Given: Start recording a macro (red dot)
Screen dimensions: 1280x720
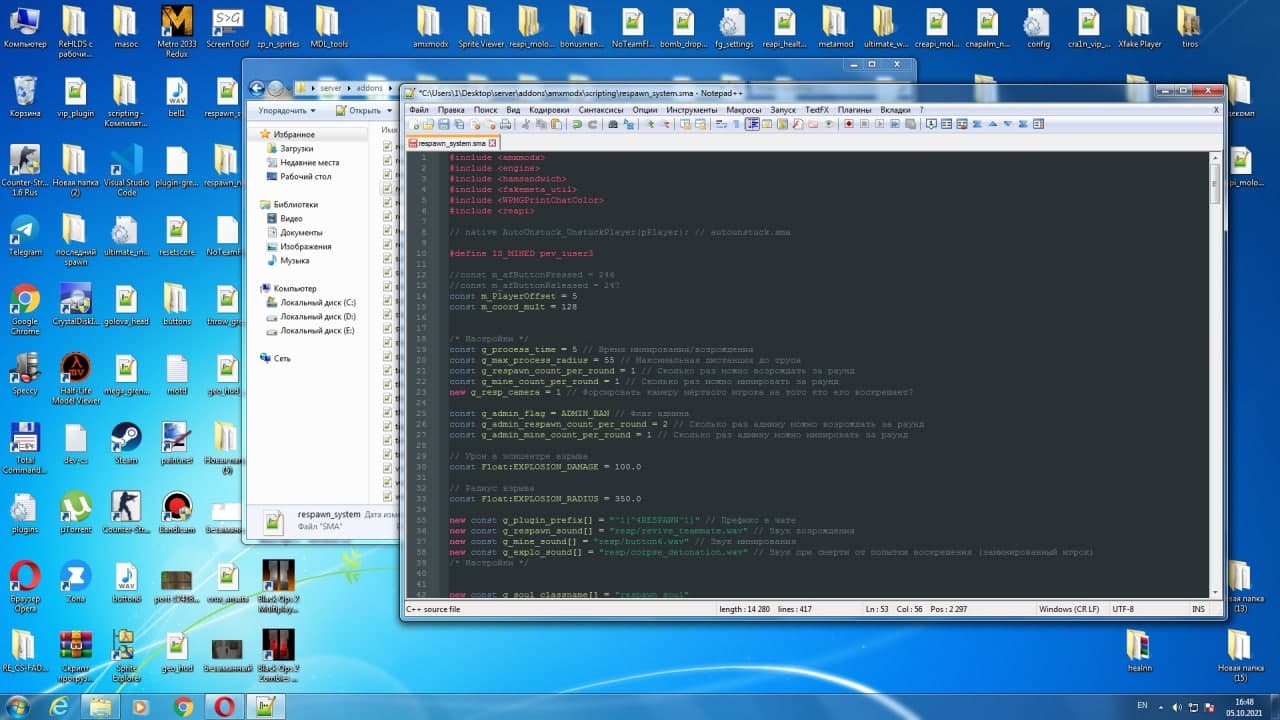Looking at the screenshot, I should tap(848, 124).
